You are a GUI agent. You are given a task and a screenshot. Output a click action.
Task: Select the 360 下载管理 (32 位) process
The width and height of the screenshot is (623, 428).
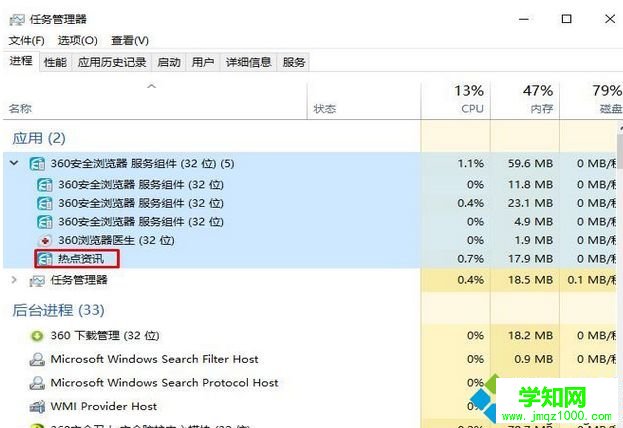(x=310, y=336)
